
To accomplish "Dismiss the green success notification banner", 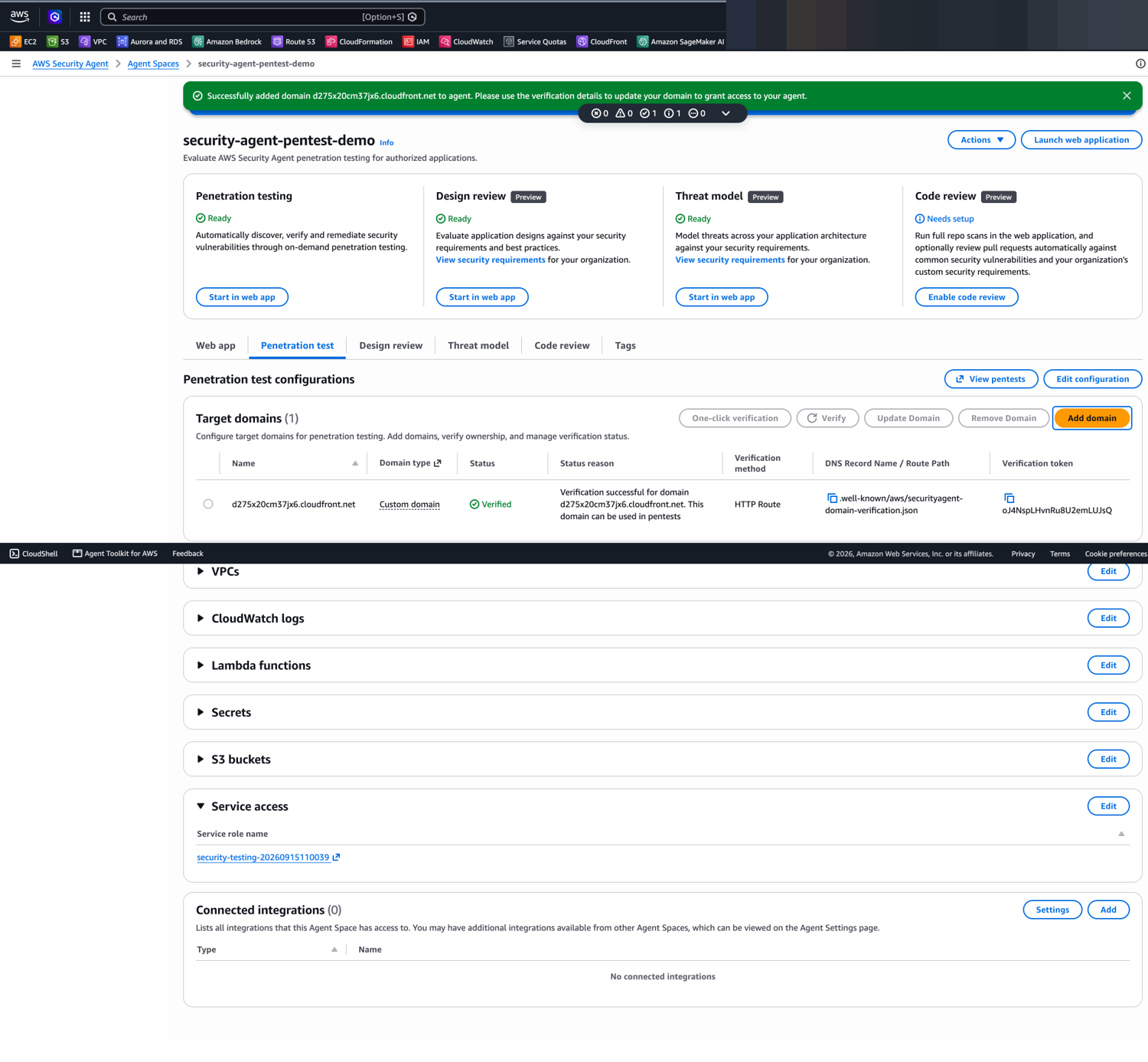I will point(1127,96).
